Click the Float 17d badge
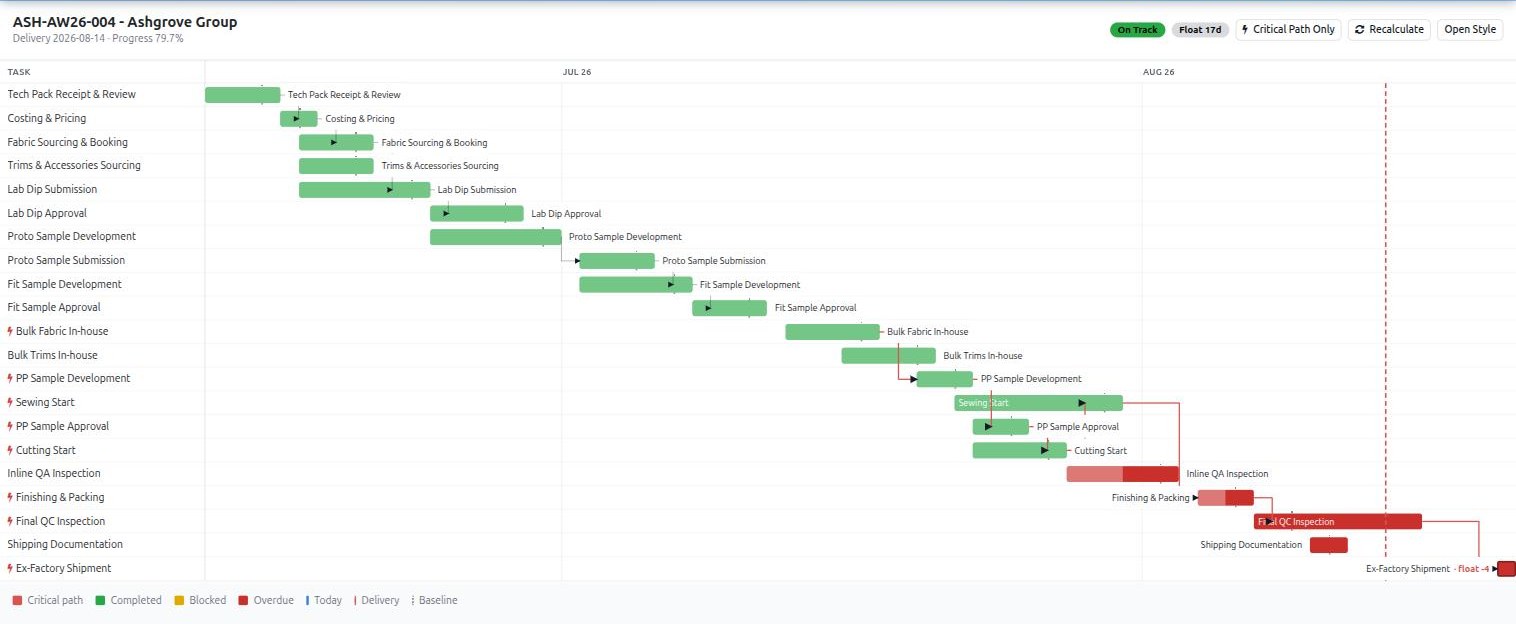The height and width of the screenshot is (624, 1516). [x=1200, y=30]
